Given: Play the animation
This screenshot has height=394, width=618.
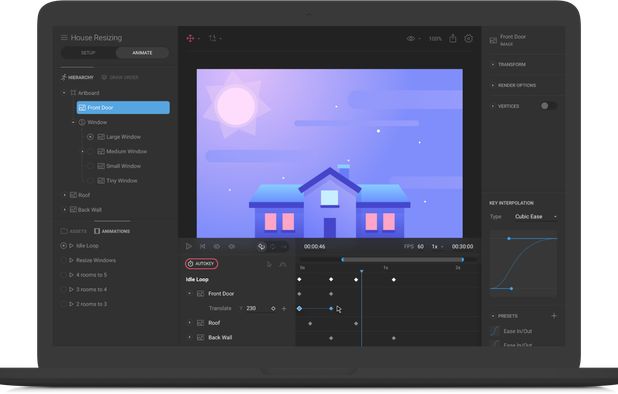Looking at the screenshot, I should [x=188, y=246].
